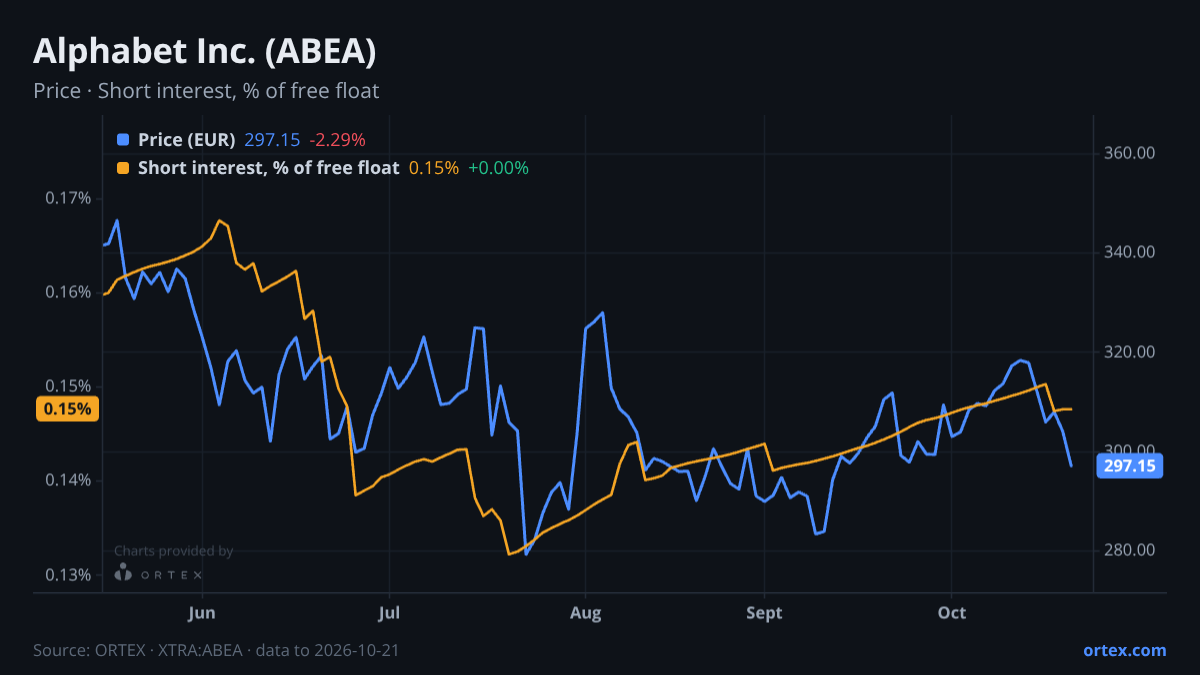The width and height of the screenshot is (1200, 675).
Task: Click the 0.16% left axis label
Action: pyautogui.click(x=68, y=292)
